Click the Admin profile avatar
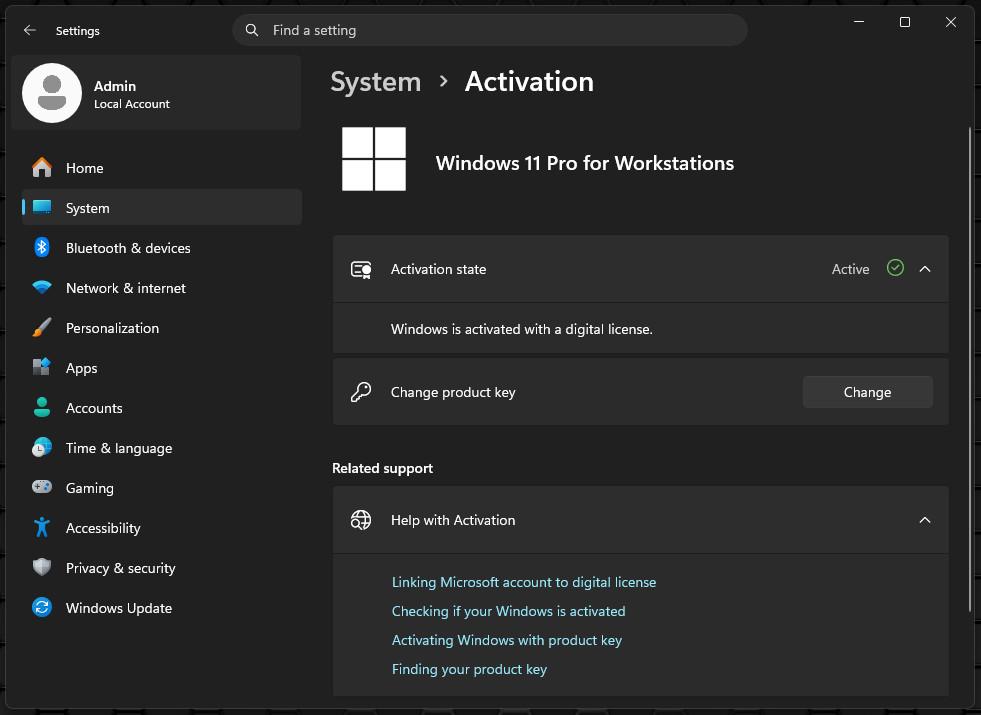 coord(52,93)
